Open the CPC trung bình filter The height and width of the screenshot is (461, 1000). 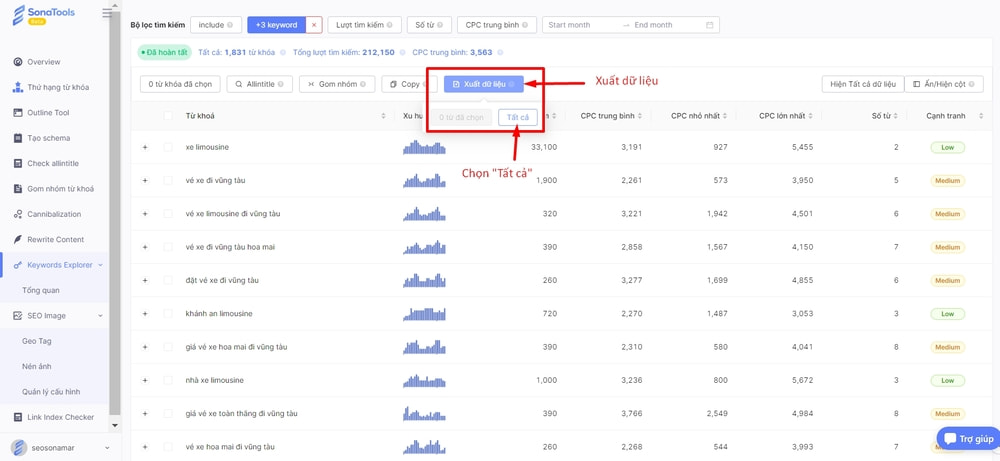tap(497, 25)
